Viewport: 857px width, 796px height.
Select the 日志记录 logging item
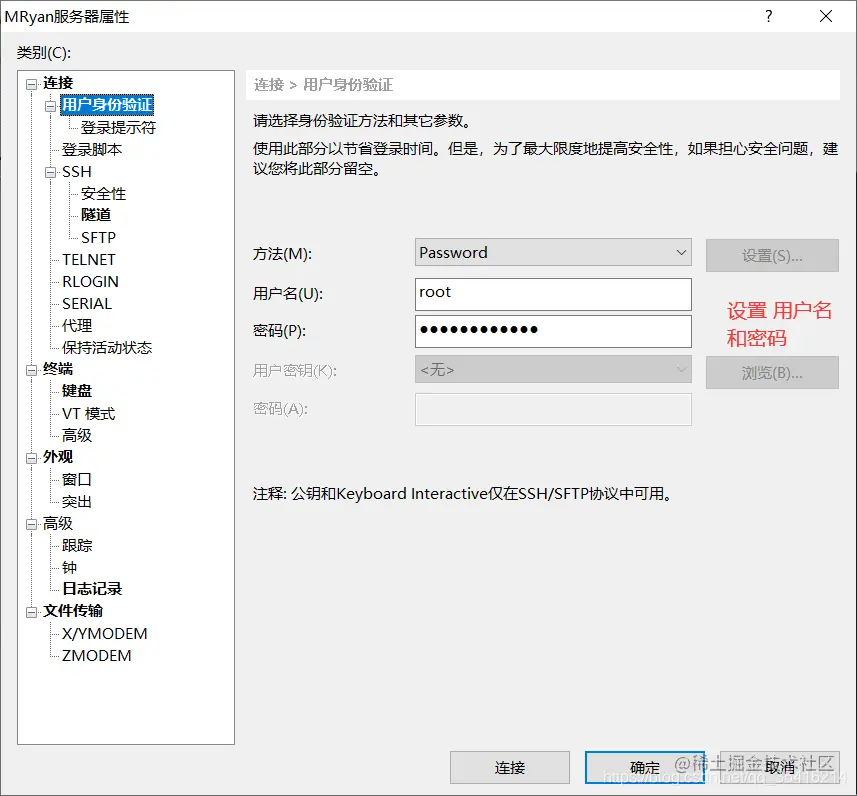click(x=90, y=589)
